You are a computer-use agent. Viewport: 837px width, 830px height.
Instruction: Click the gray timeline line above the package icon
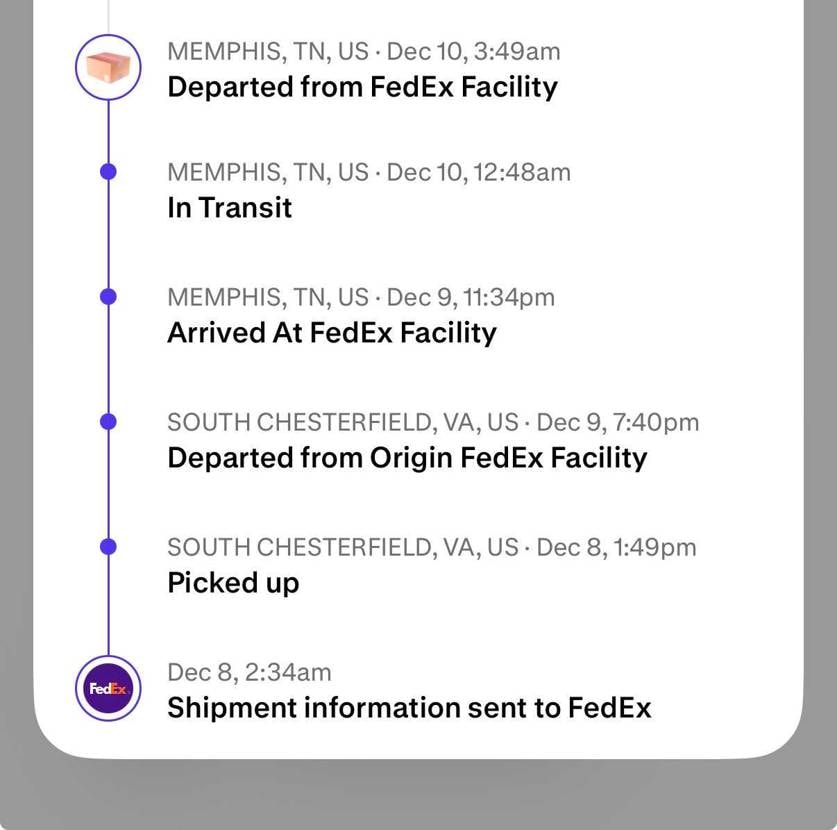coord(108,15)
